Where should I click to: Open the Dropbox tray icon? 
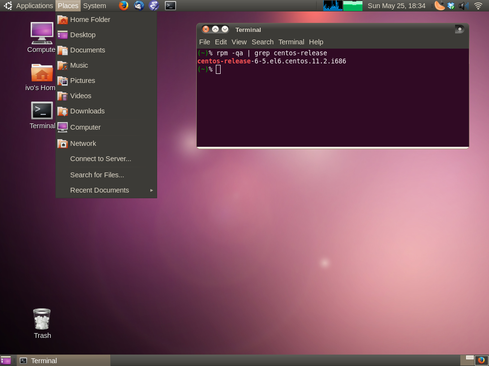point(451,6)
